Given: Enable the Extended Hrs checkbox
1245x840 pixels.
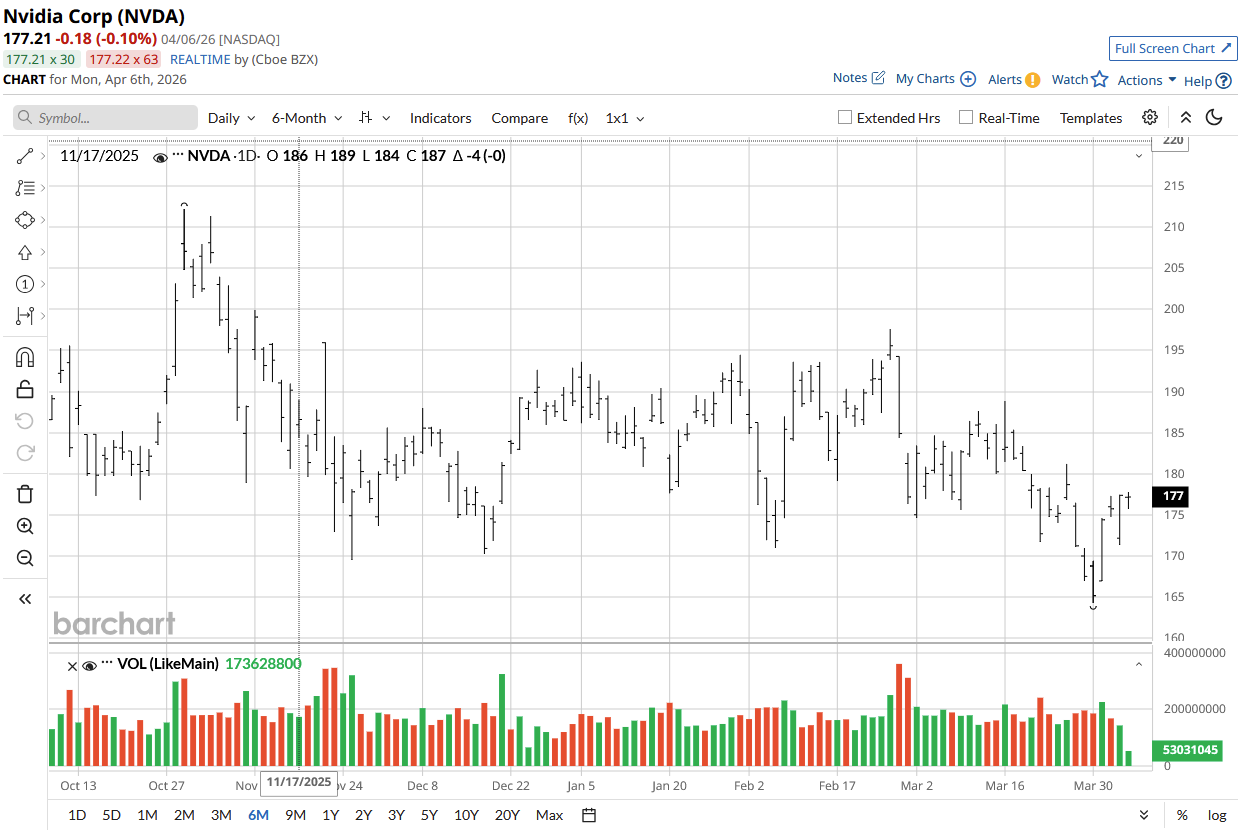Looking at the screenshot, I should (x=845, y=117).
